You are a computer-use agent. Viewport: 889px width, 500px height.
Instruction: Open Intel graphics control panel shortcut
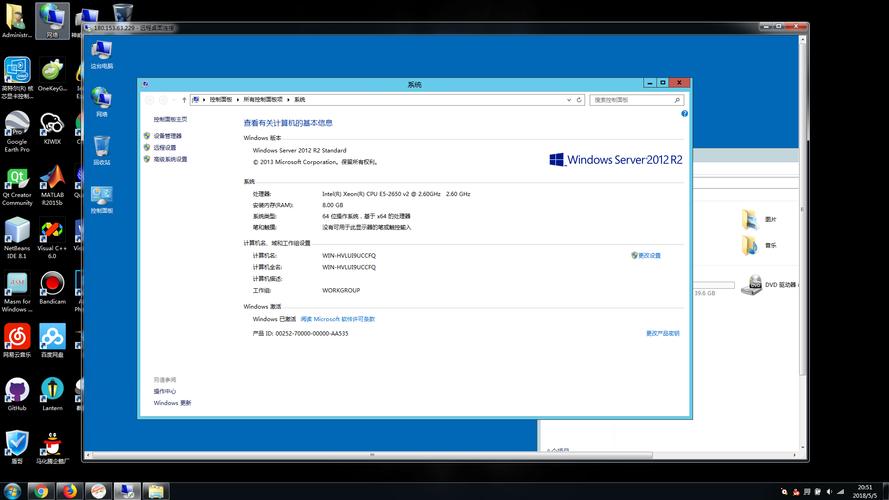[16, 78]
